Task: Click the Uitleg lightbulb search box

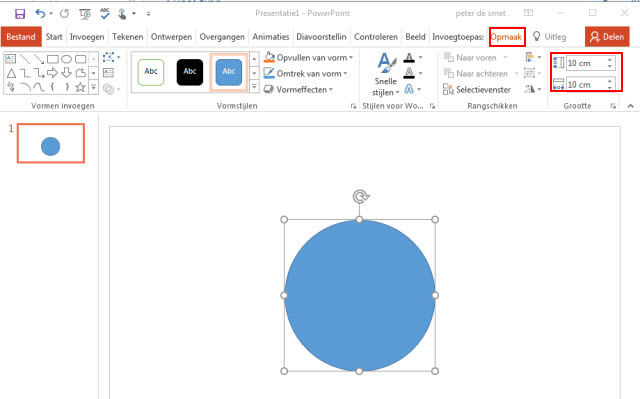Action: pos(550,37)
